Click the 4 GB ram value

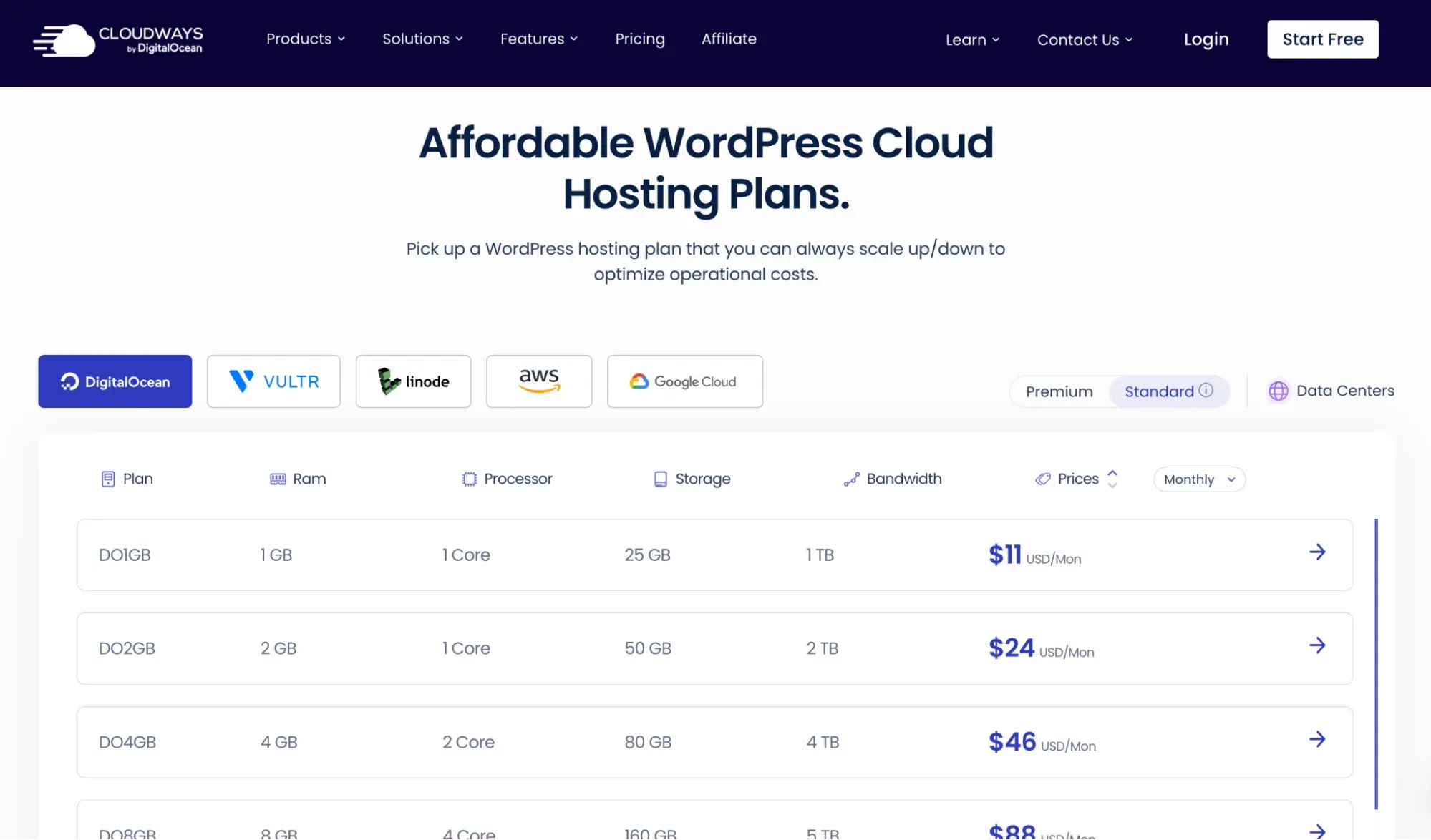click(x=278, y=742)
